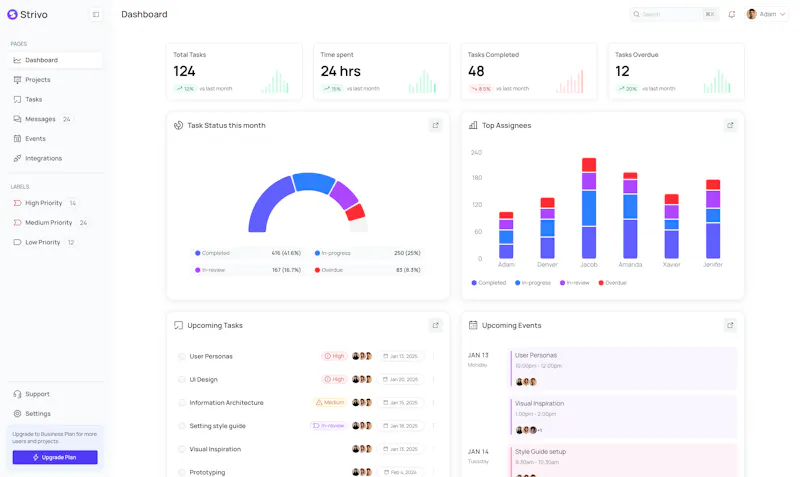Expand the Top Assignees card
This screenshot has height=477, width=800.
coord(731,125)
